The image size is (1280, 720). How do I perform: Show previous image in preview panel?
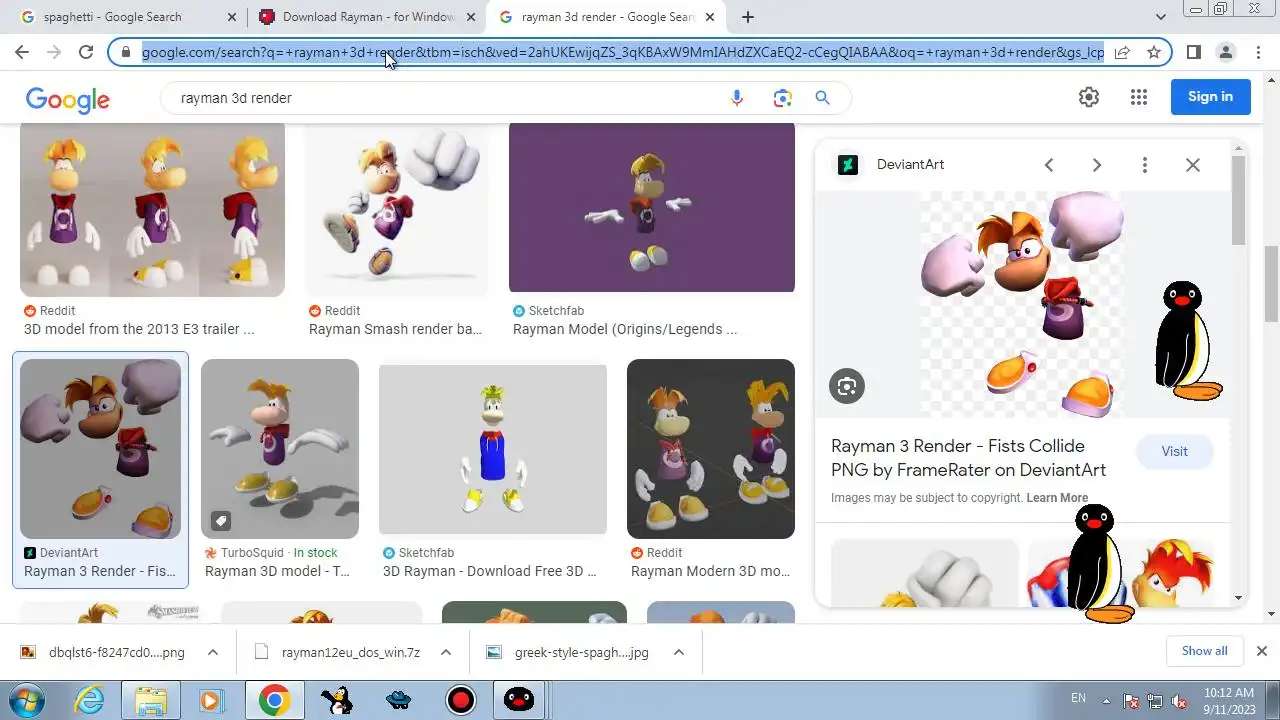[1049, 165]
